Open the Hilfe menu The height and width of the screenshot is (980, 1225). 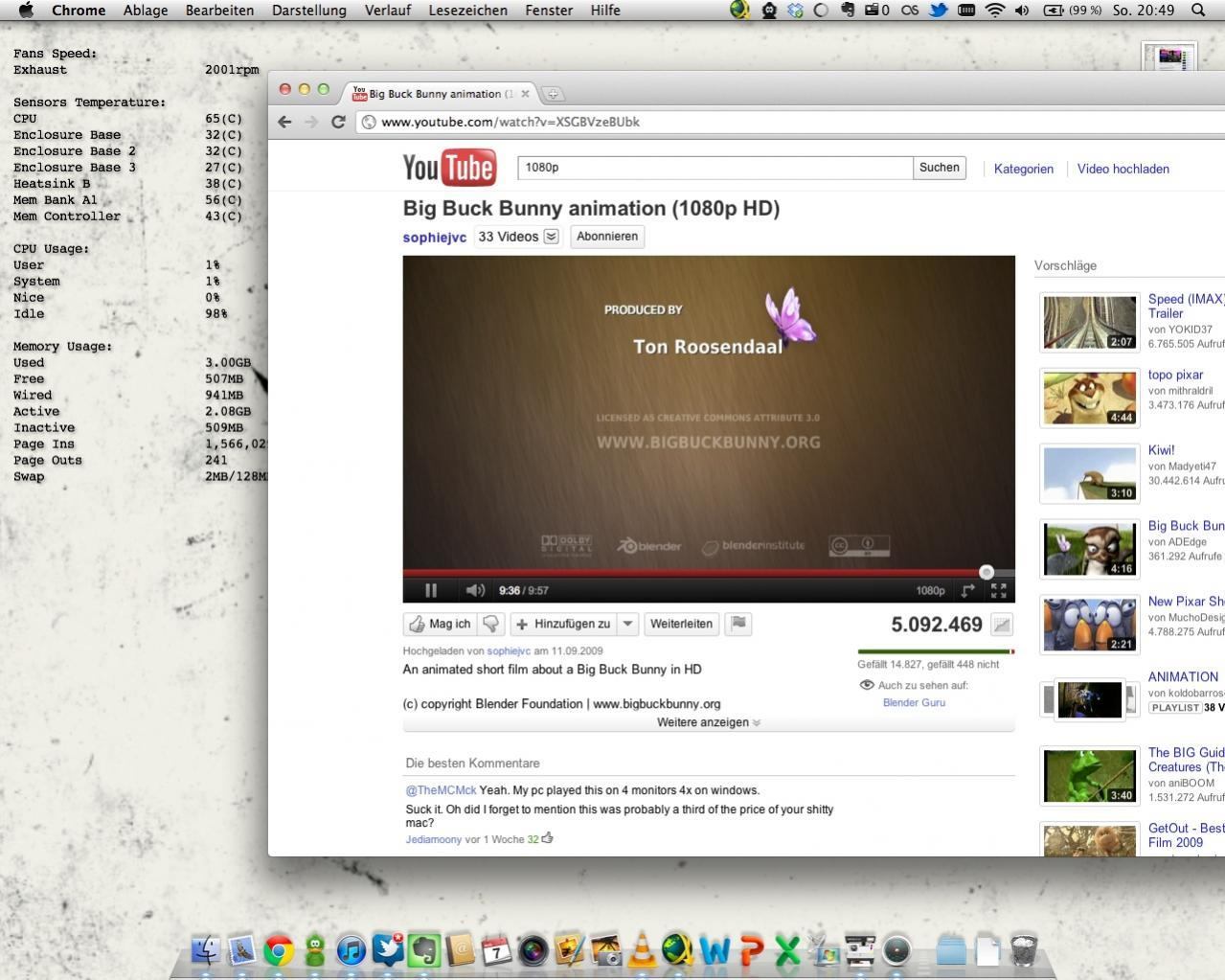[x=605, y=11]
